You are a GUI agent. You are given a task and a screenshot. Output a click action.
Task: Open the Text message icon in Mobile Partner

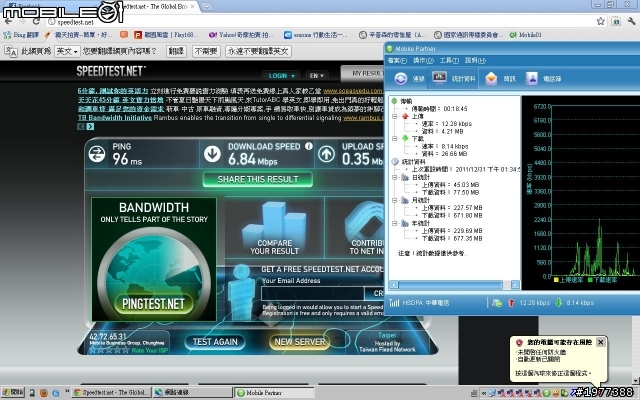[491, 78]
